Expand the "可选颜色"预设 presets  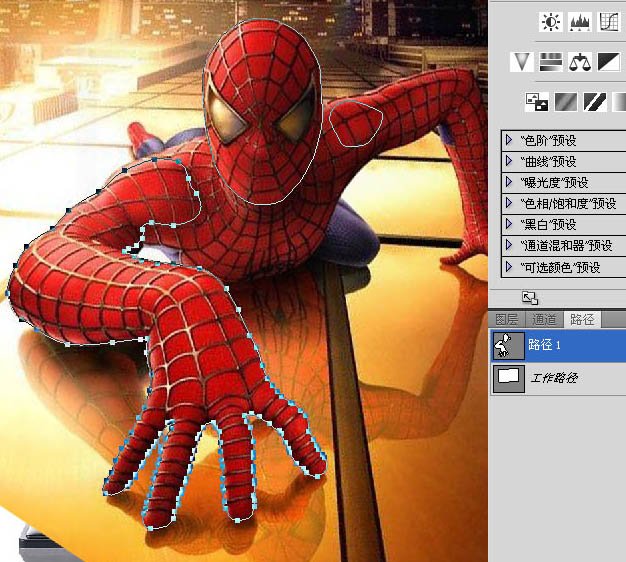(x=509, y=267)
